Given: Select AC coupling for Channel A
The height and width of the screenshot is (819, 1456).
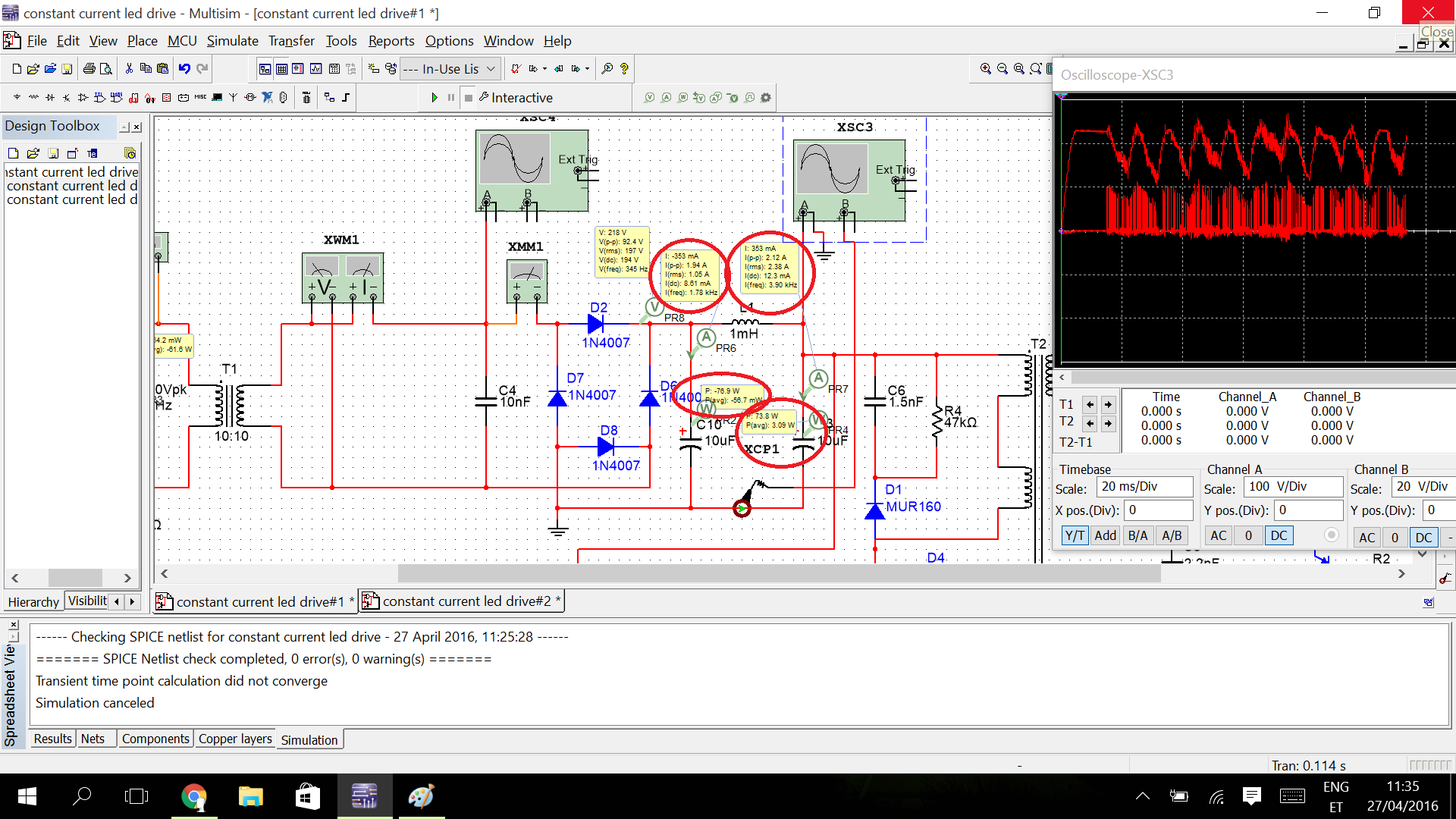Looking at the screenshot, I should [x=1218, y=536].
